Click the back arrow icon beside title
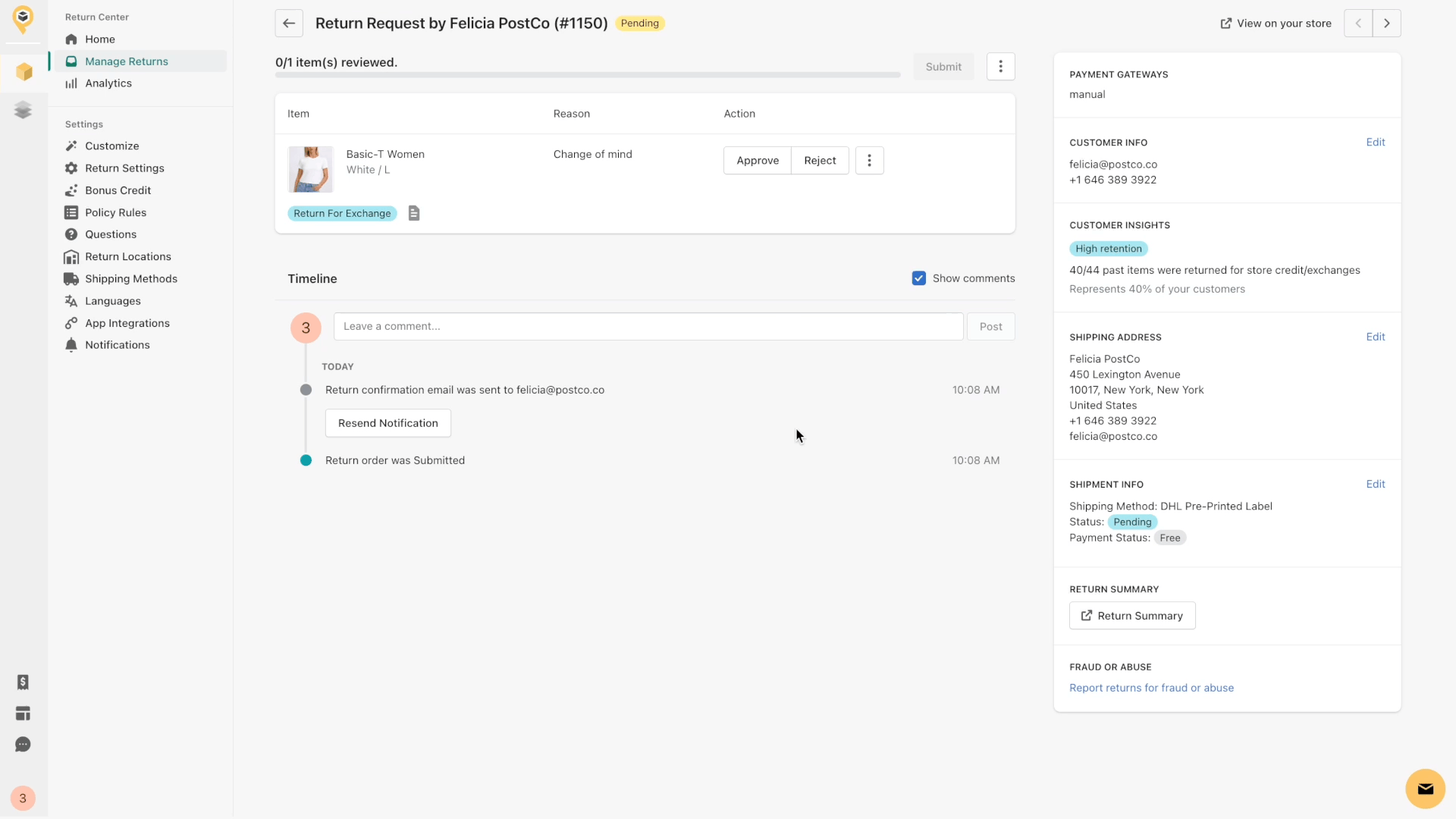Screen dimensions: 1456x819 click(x=289, y=24)
